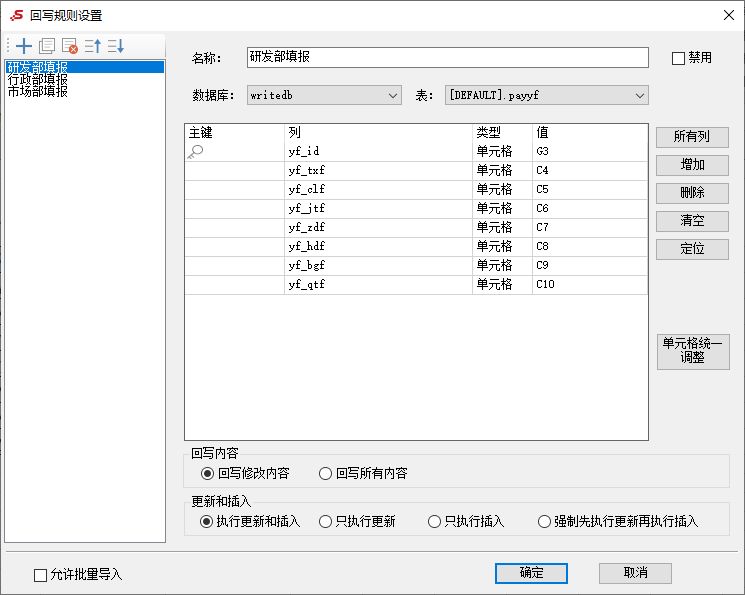The width and height of the screenshot is (745, 595).
Task: Select the yf_jtf column cell
Action: [x=378, y=209]
